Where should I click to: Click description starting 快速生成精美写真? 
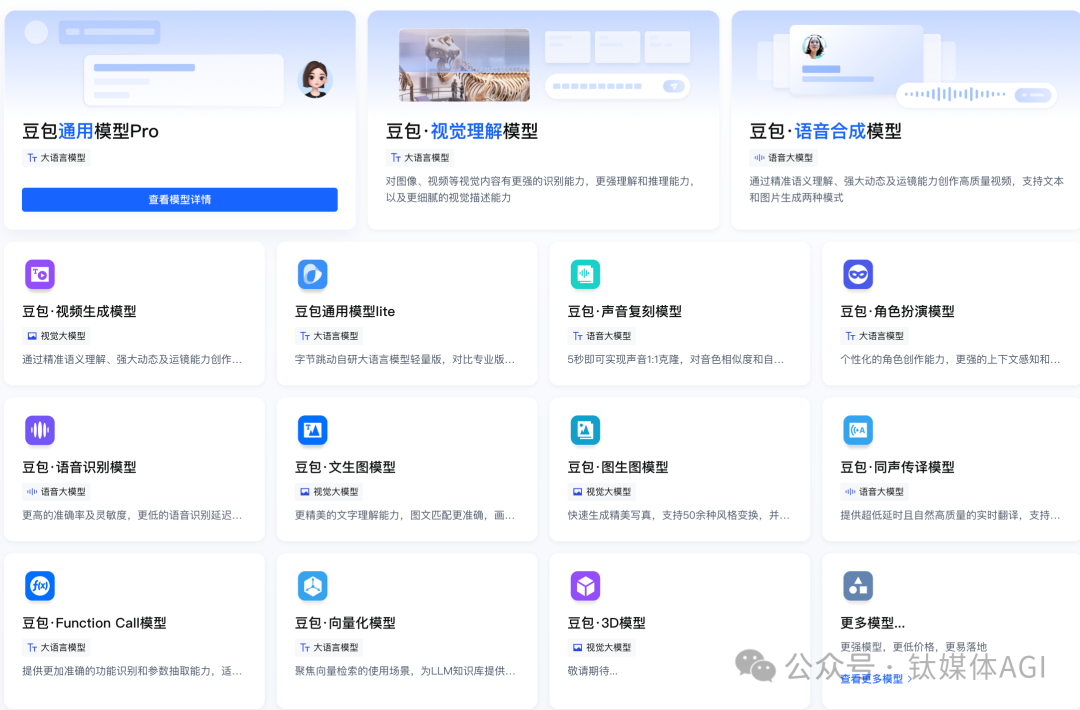pos(678,515)
